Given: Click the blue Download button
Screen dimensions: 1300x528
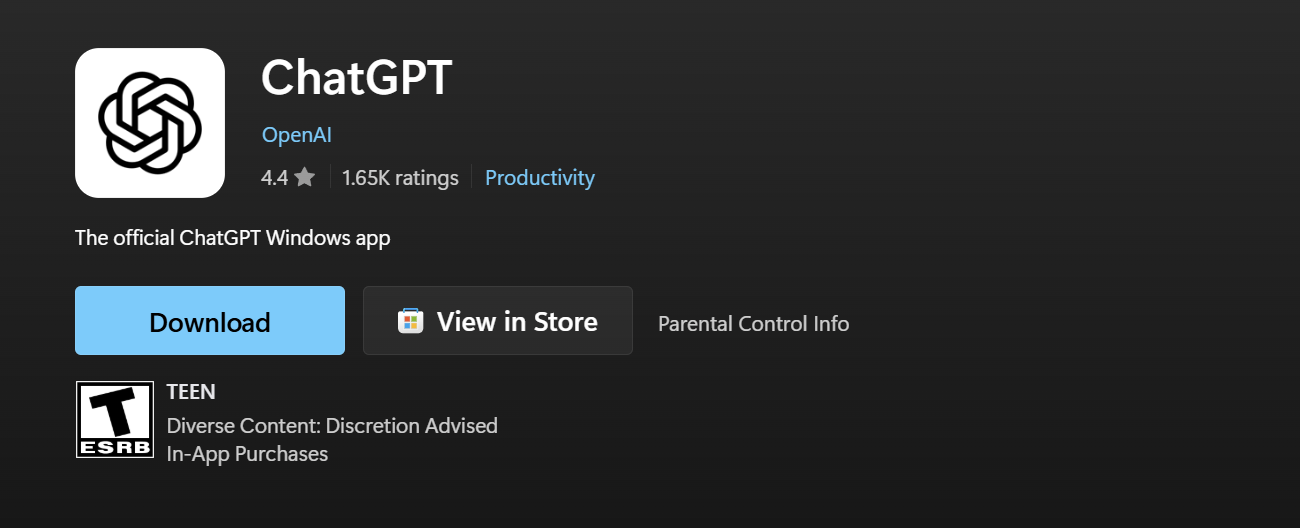Looking at the screenshot, I should (210, 321).
